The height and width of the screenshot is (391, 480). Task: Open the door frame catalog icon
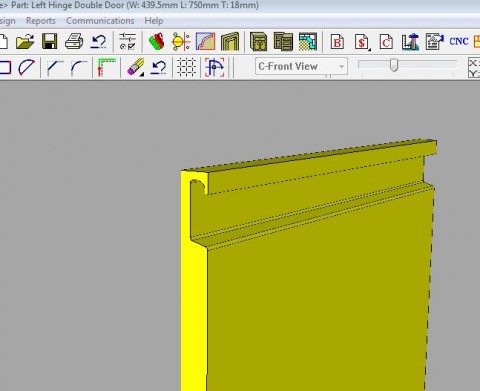tap(230, 42)
